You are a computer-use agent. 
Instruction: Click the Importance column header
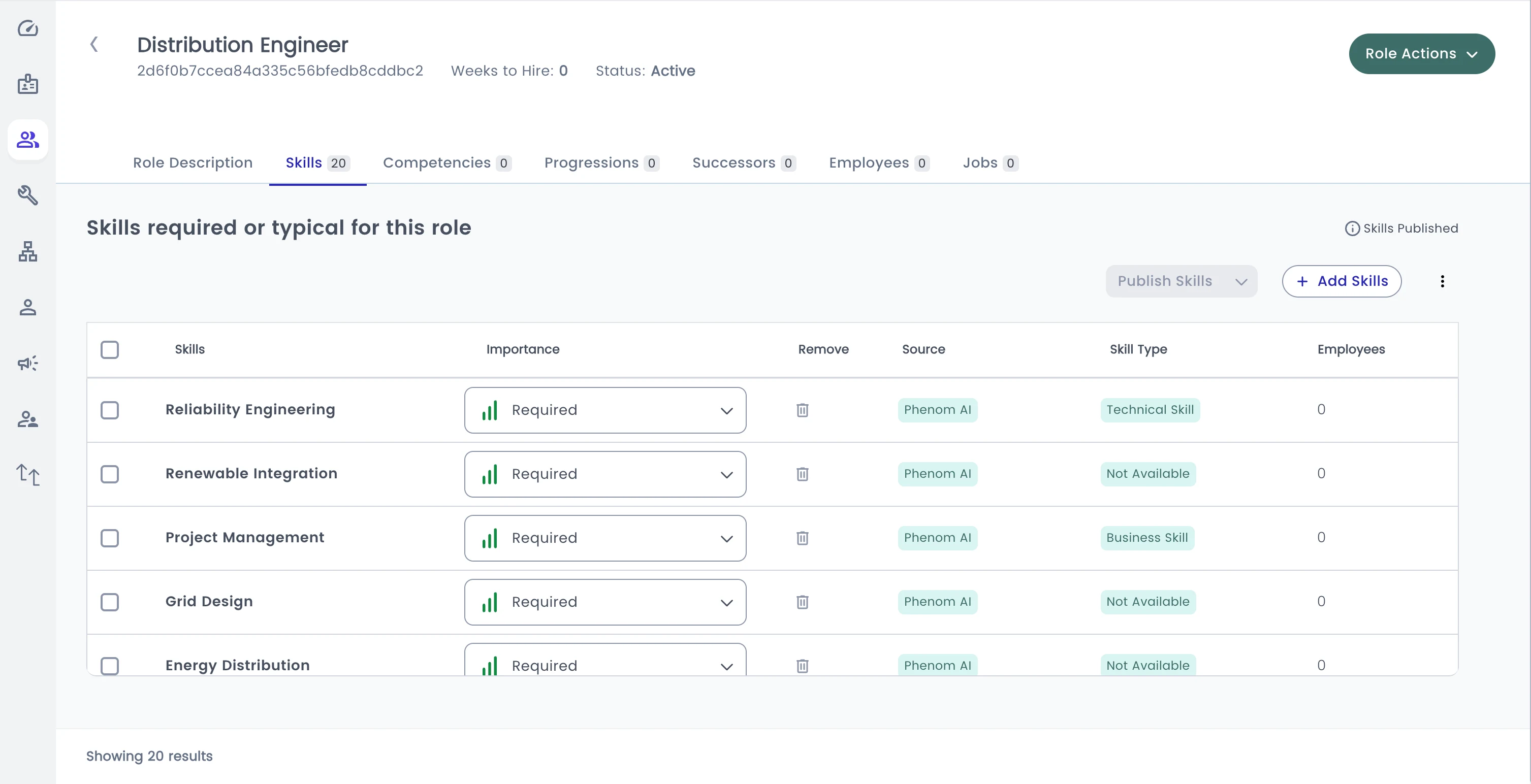[x=522, y=350]
